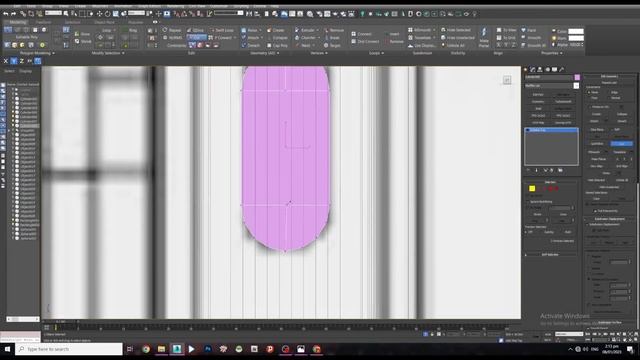The height and width of the screenshot is (360, 640).
Task: Collapse the Subdivision Displacement rollout
Action: 609,219
